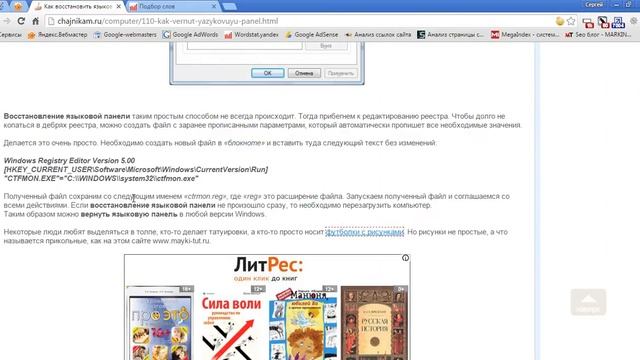Image resolution: width=640 pixels, height=360 pixels.
Task: Open 'Seo блог - MARKIN' bookmark
Action: 598,35
